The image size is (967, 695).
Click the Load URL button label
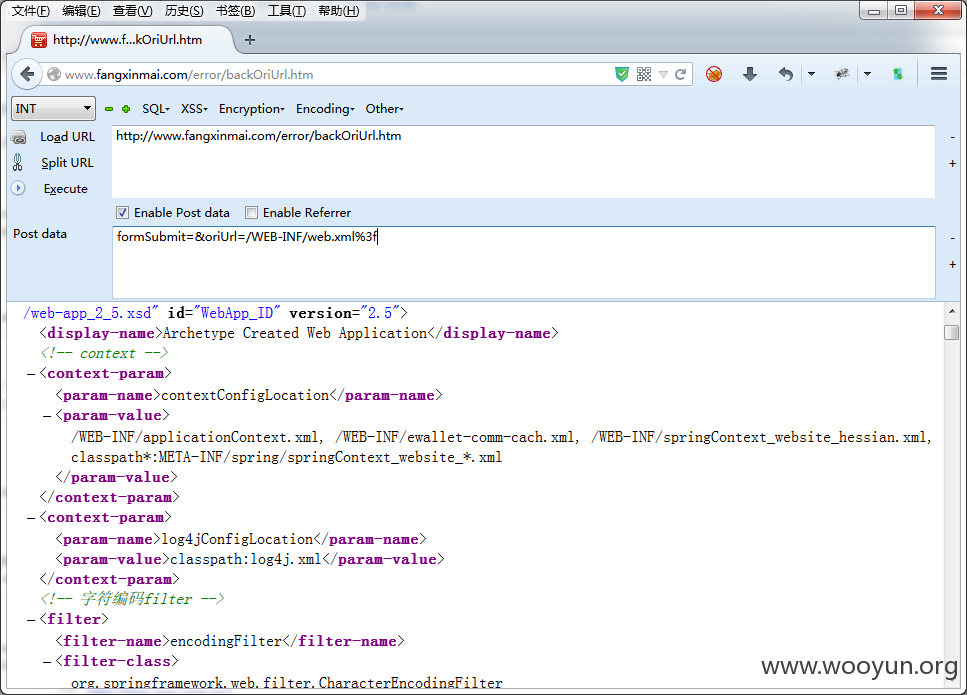(x=67, y=137)
